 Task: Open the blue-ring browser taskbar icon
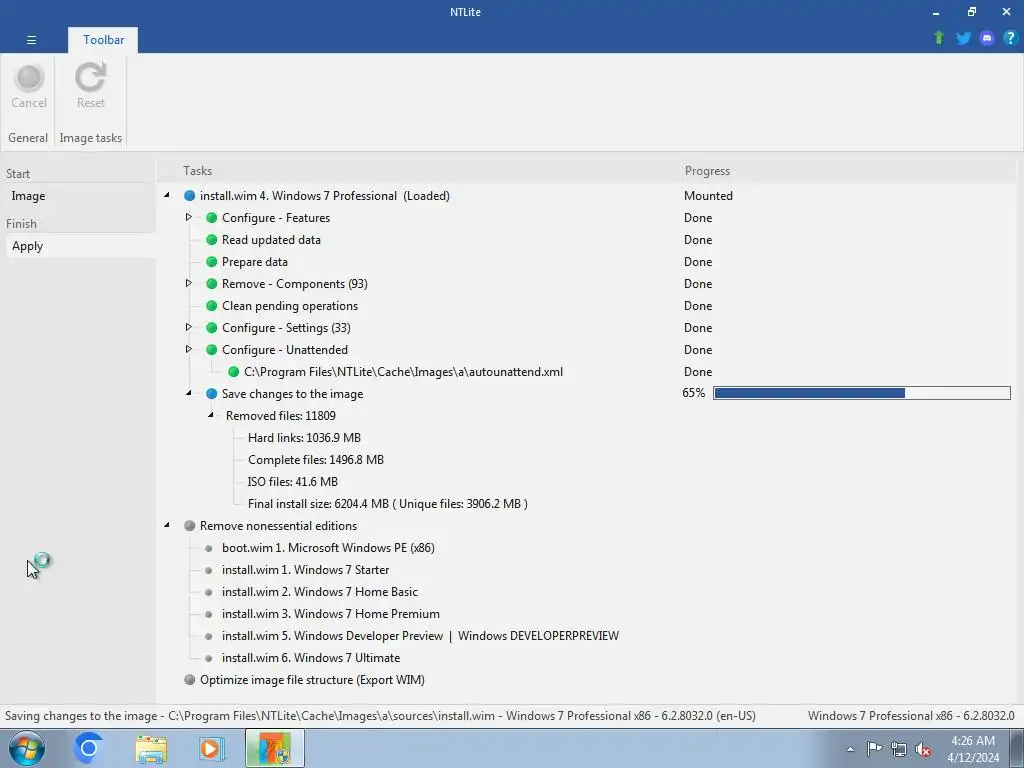point(89,748)
